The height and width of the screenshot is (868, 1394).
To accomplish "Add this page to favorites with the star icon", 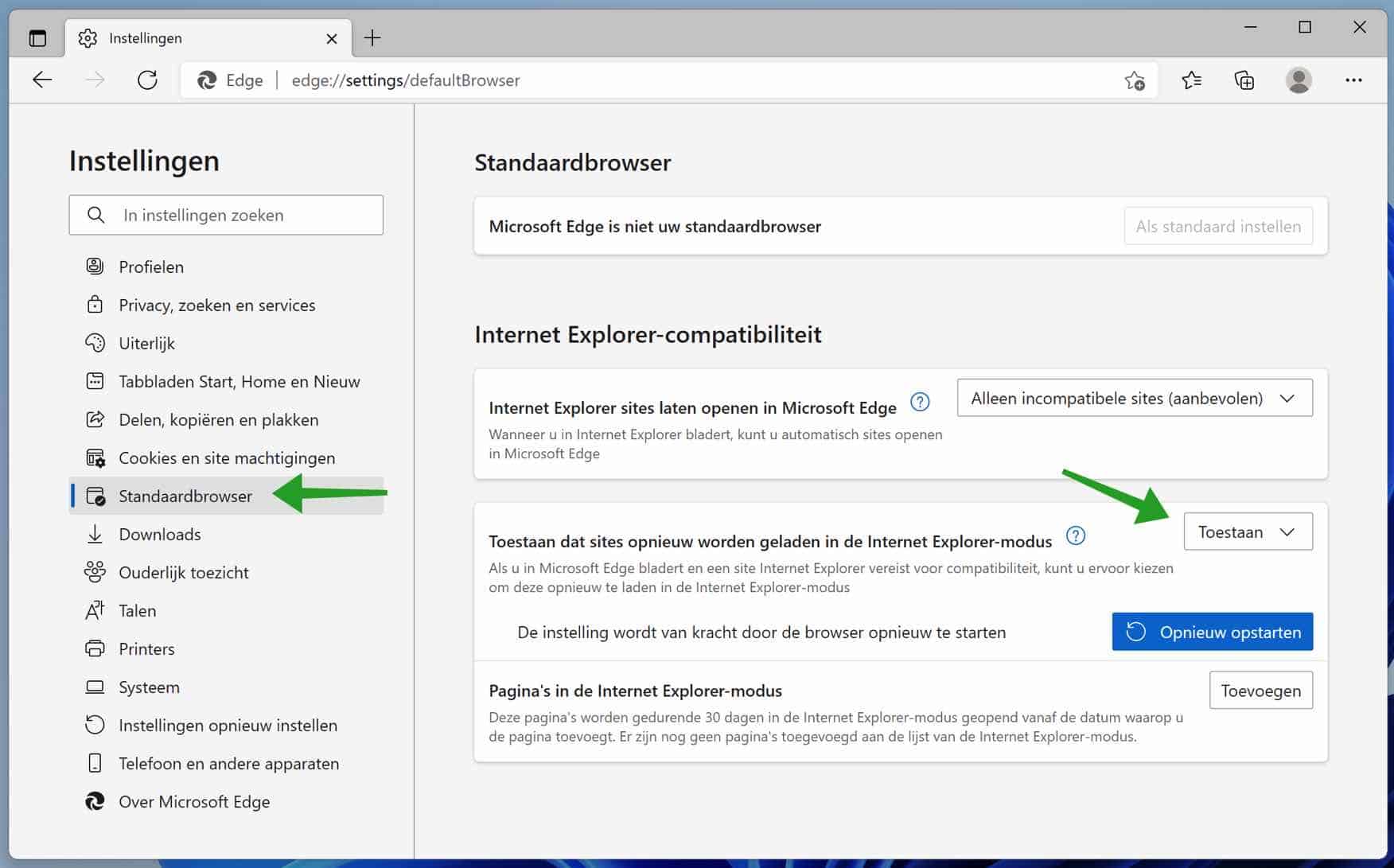I will click(1135, 80).
